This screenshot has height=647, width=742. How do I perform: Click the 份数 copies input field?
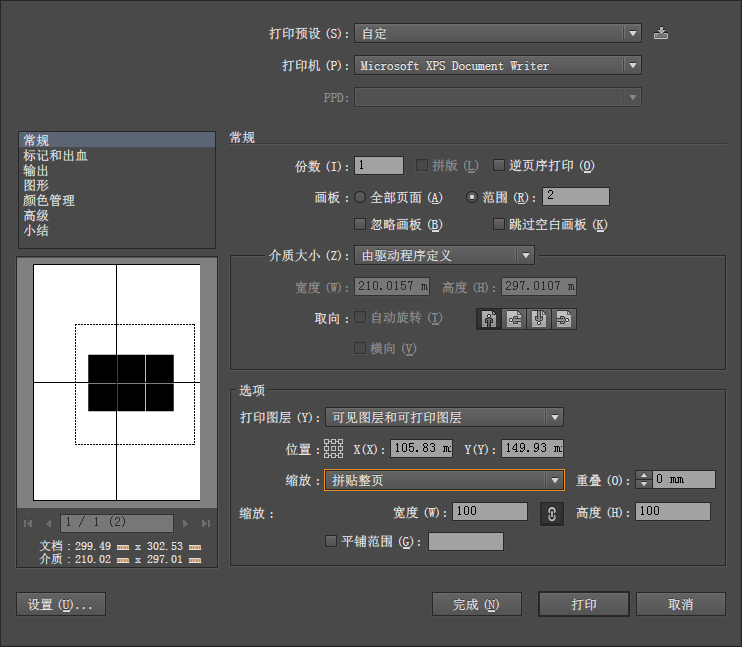(379, 166)
